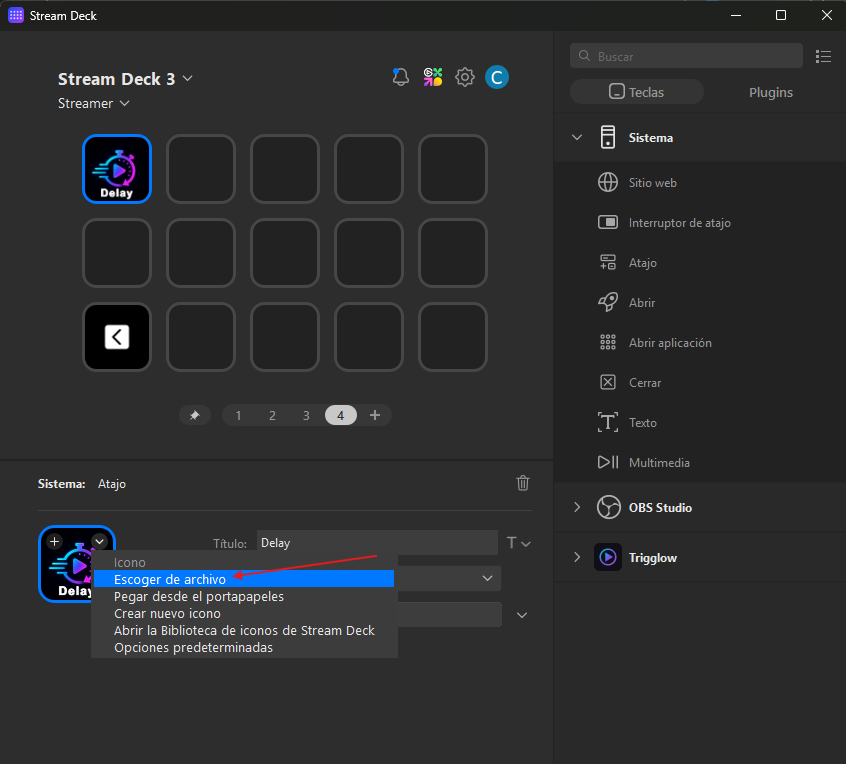Click the Trigglow plugin icon
Viewport: 846px width, 764px height.
[608, 557]
